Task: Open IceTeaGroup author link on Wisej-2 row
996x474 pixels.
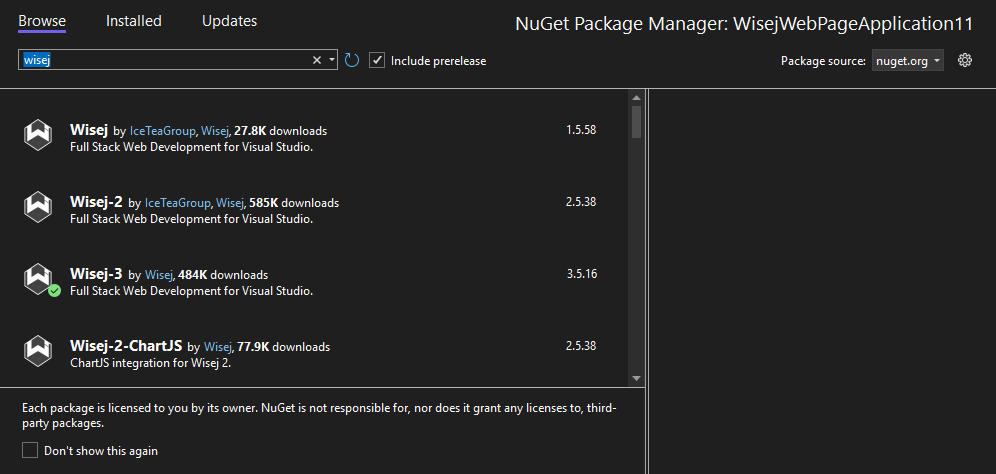Action: point(178,203)
